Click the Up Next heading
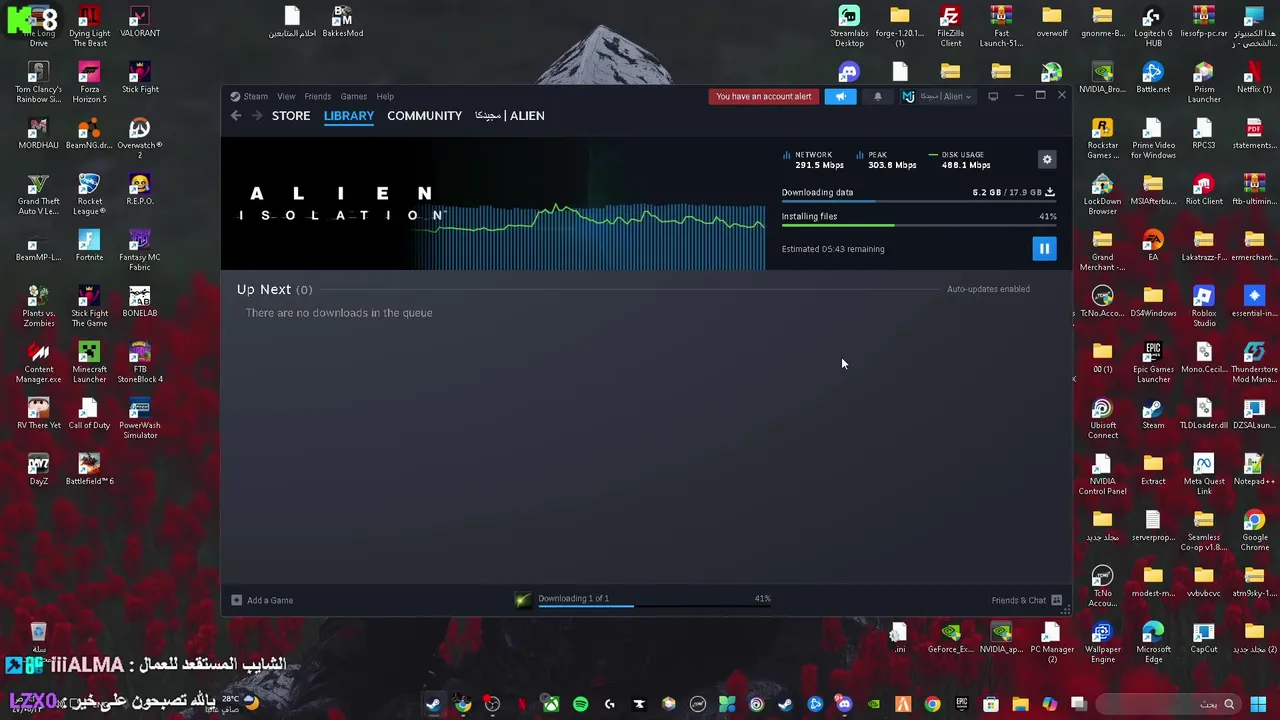 274,290
